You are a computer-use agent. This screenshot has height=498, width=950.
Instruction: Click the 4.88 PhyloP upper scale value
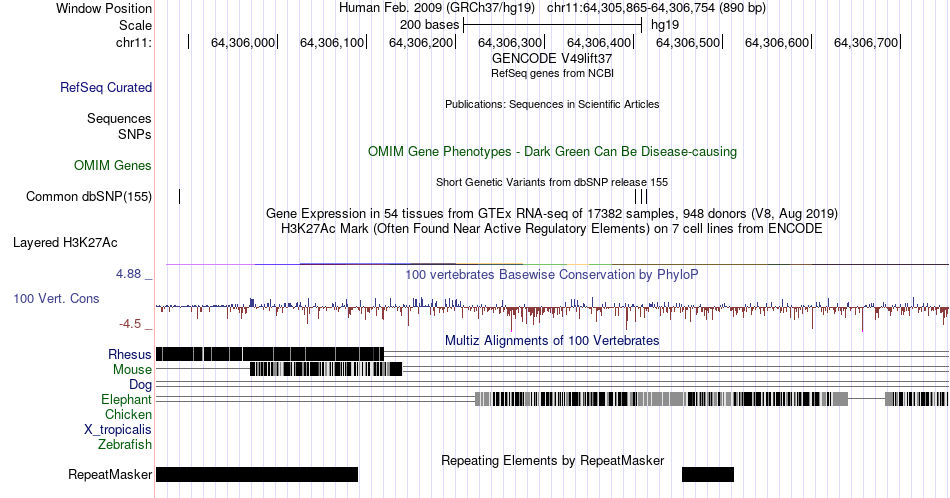128,274
